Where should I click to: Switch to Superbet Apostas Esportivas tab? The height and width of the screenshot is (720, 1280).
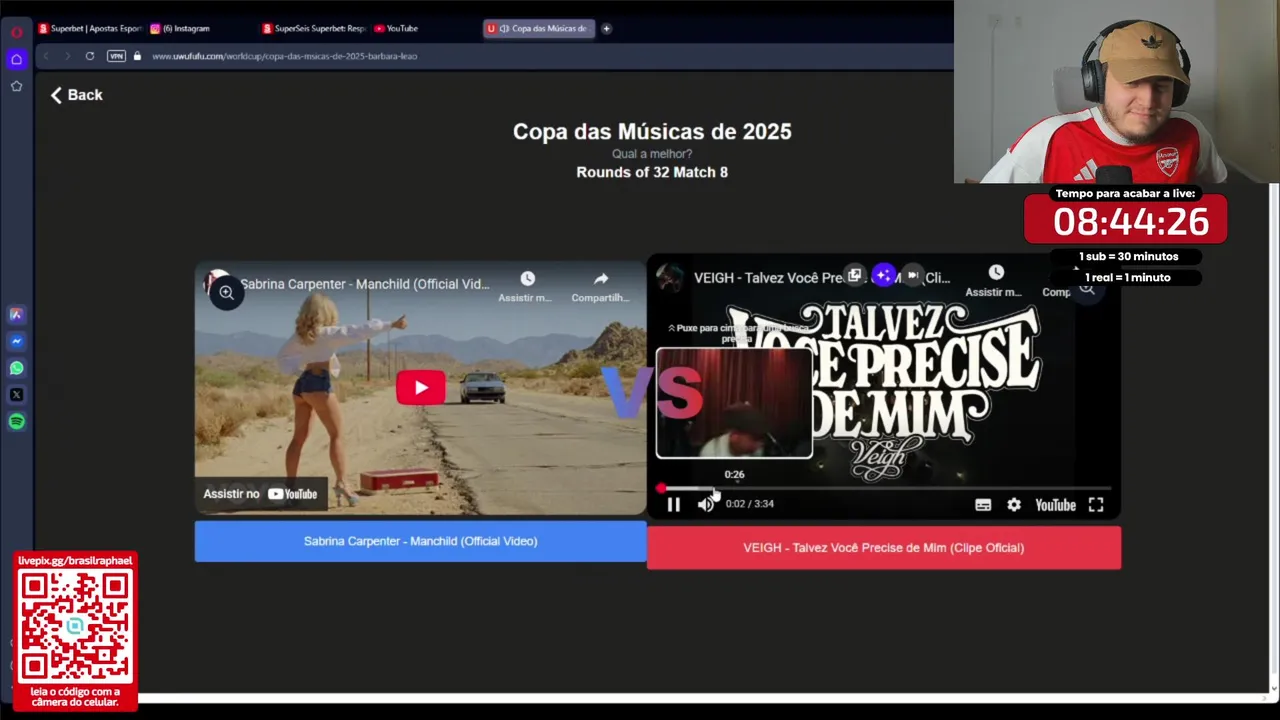pos(90,28)
